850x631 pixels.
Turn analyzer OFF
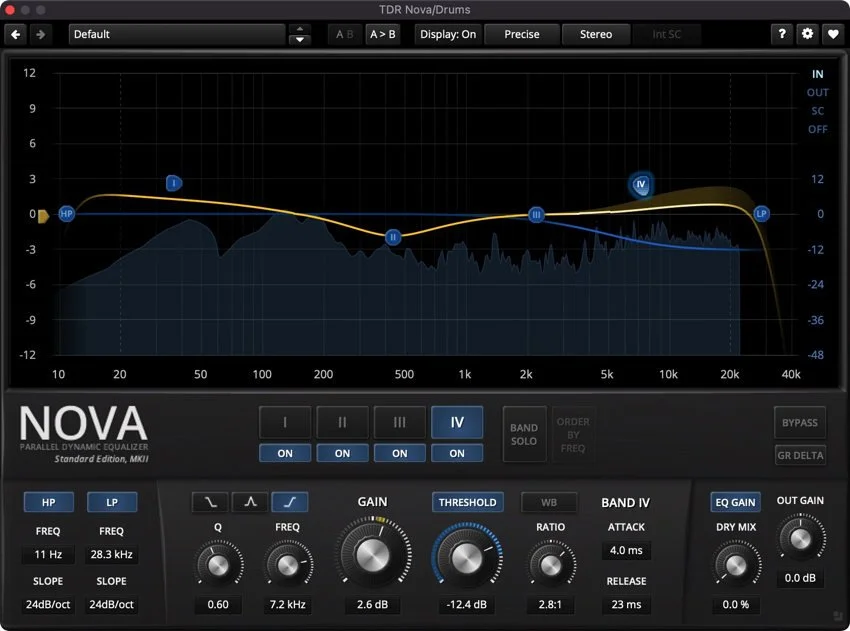click(x=817, y=130)
